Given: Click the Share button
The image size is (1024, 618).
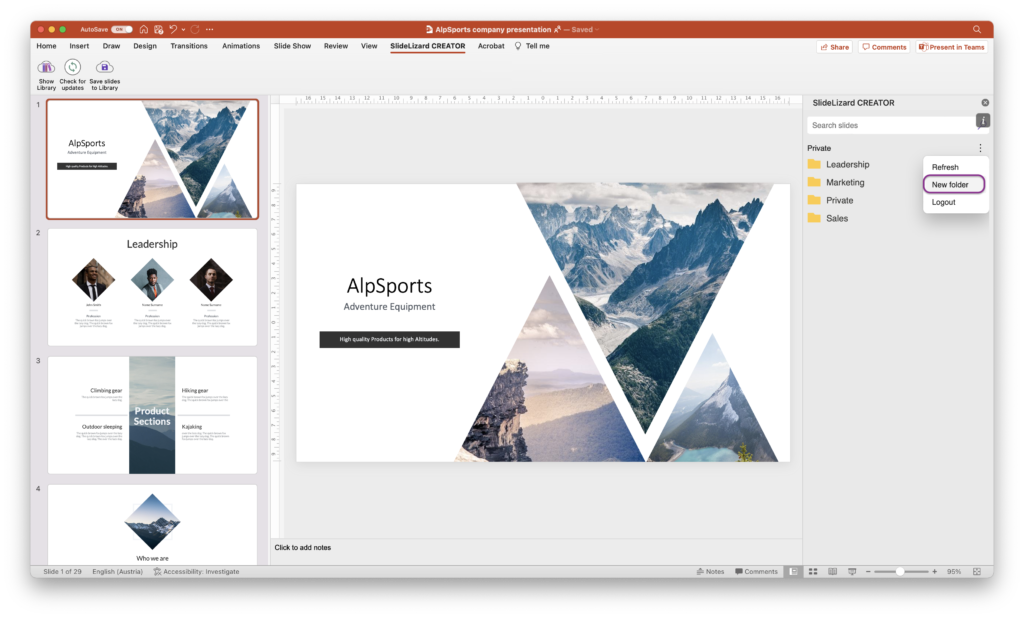Looking at the screenshot, I should [x=835, y=47].
